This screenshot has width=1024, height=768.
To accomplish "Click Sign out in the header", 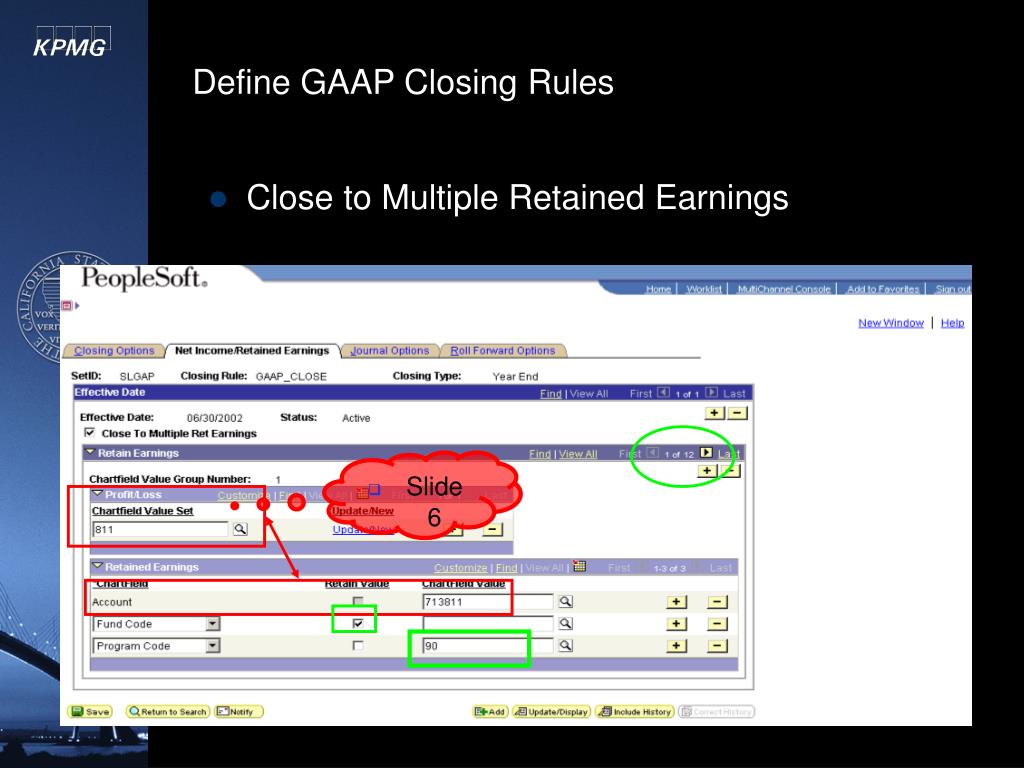I will coord(953,289).
